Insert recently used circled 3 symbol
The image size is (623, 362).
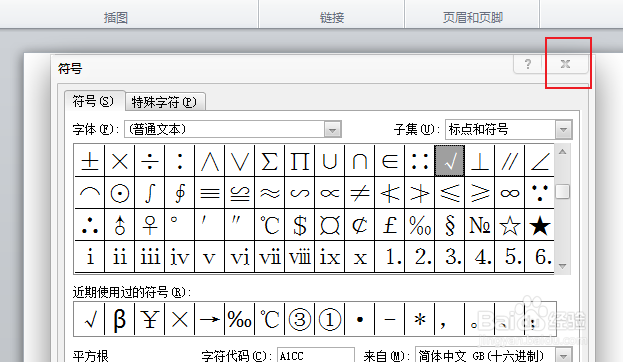(x=300, y=319)
